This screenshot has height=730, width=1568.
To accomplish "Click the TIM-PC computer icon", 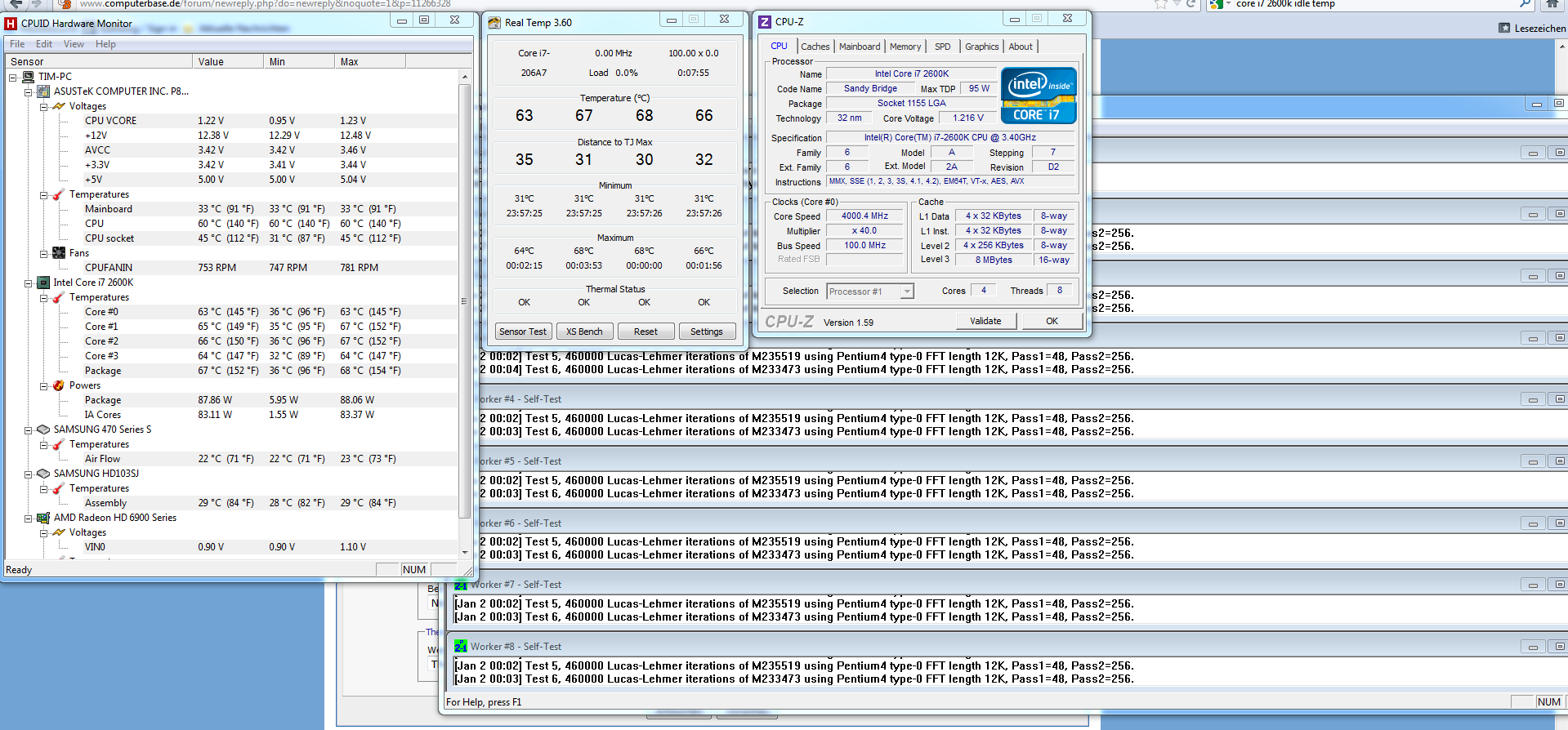I will (x=29, y=77).
